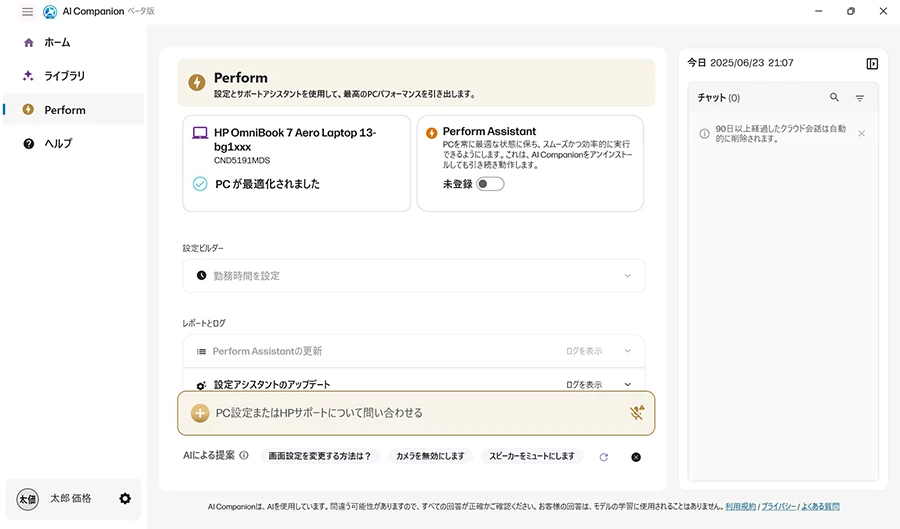The width and height of the screenshot is (900, 529).
Task: Open settings gear next to user name
Action: [125, 499]
